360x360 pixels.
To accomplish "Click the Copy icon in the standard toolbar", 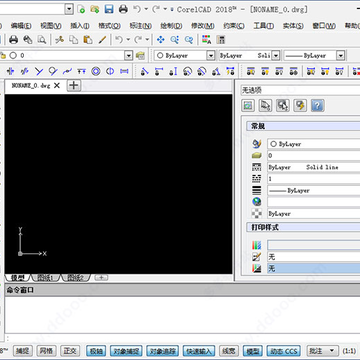I will tap(73, 40).
